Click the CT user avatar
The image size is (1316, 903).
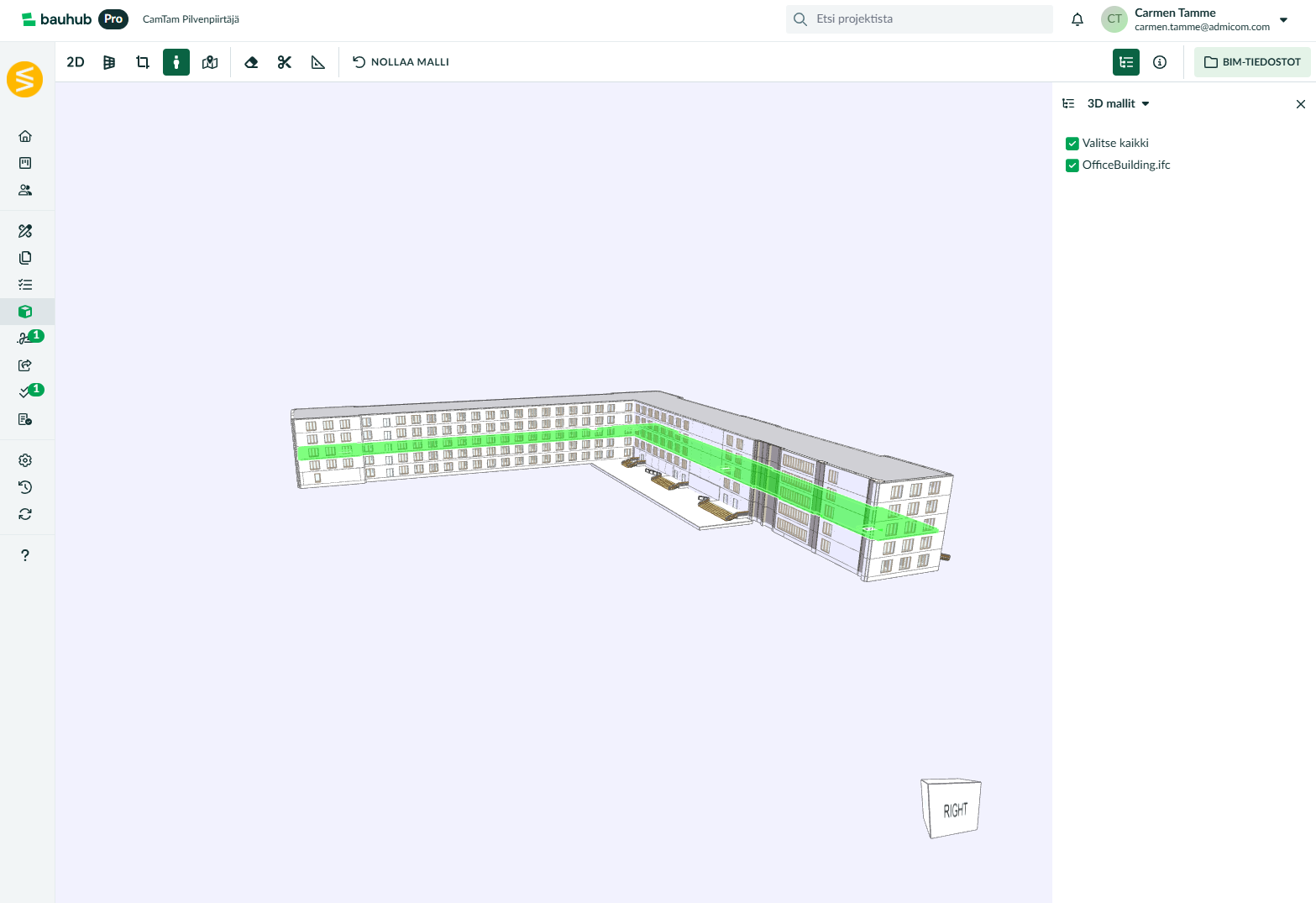click(1114, 19)
